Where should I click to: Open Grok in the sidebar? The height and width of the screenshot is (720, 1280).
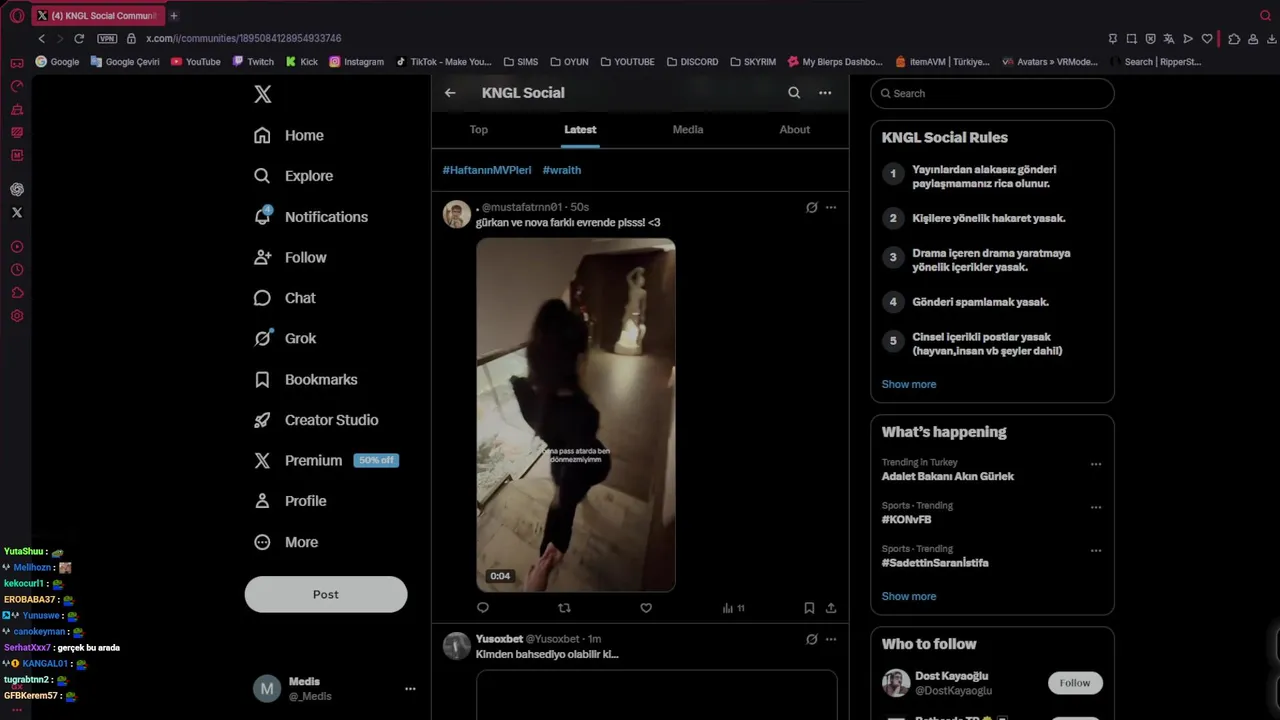tap(285, 338)
